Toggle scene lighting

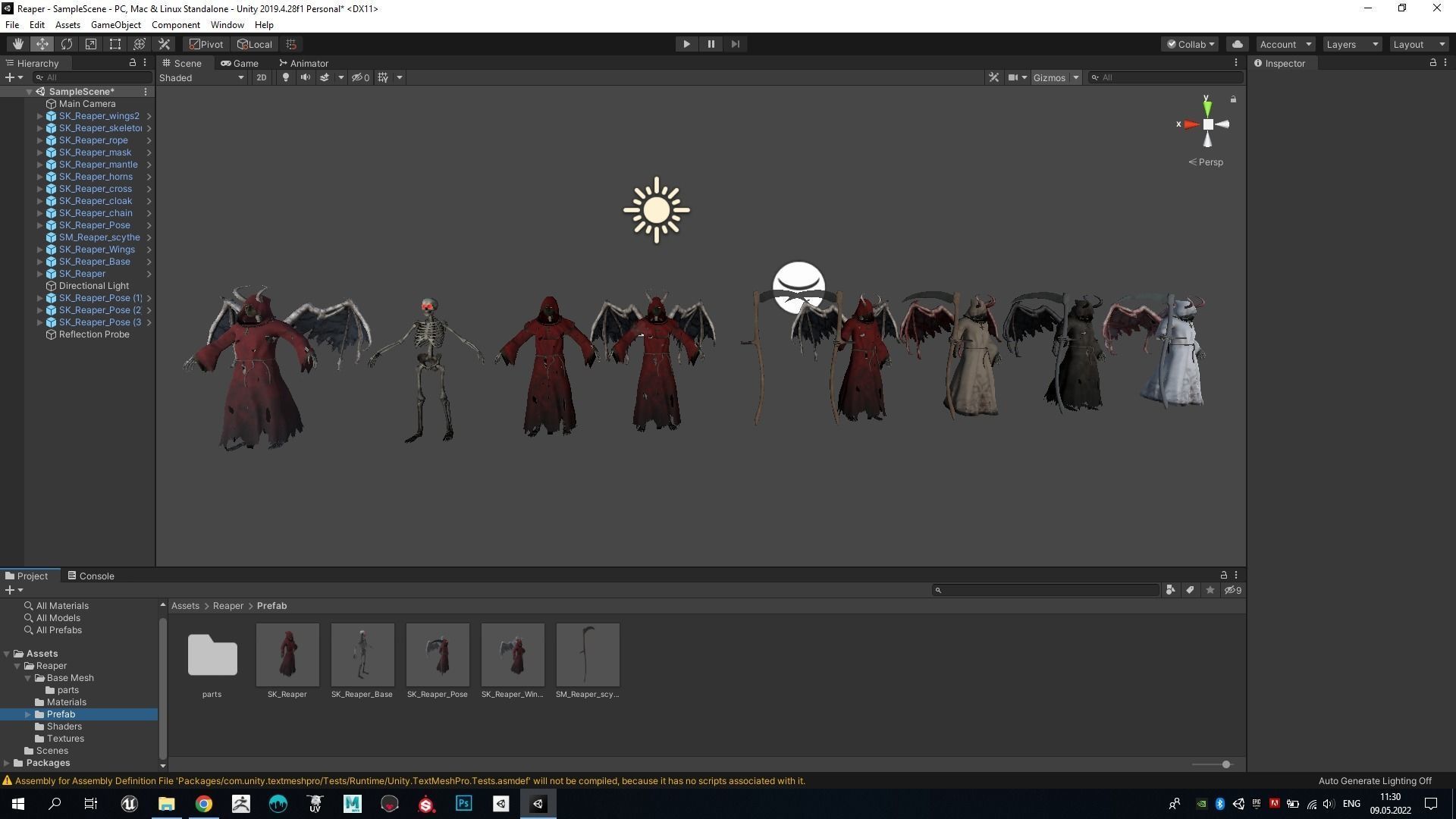coord(286,77)
